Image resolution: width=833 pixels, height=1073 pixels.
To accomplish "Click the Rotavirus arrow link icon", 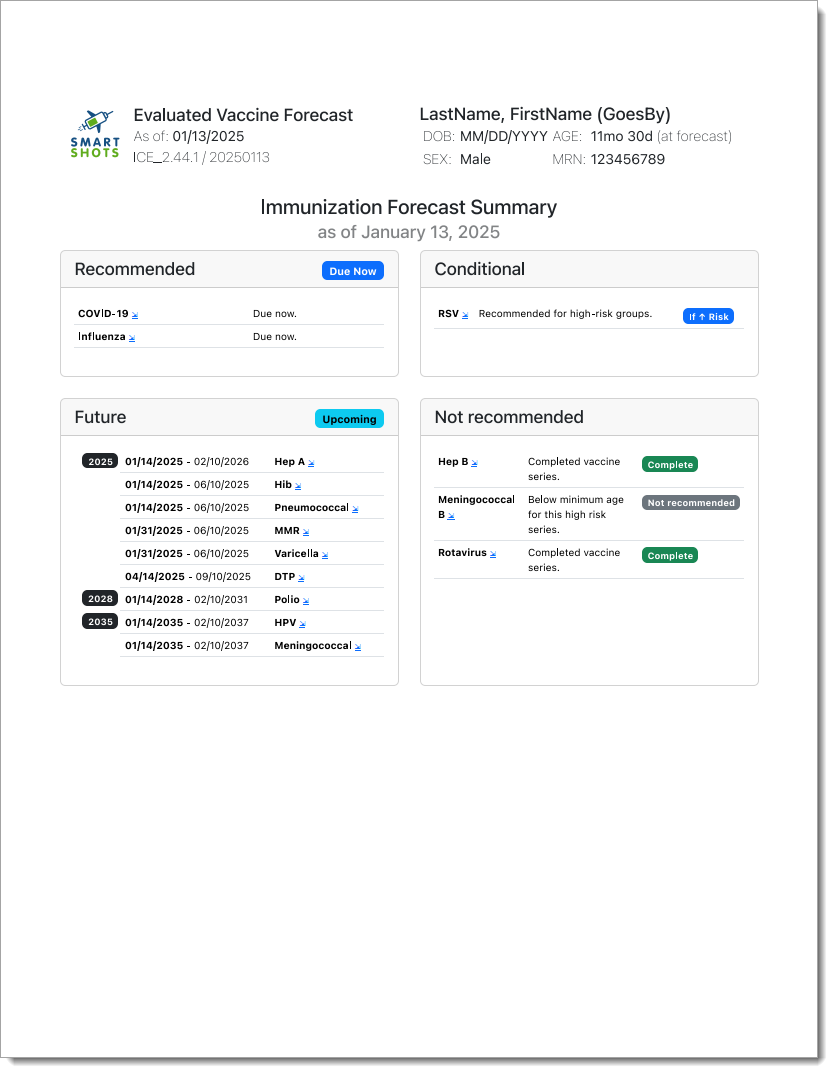I will pos(493,554).
